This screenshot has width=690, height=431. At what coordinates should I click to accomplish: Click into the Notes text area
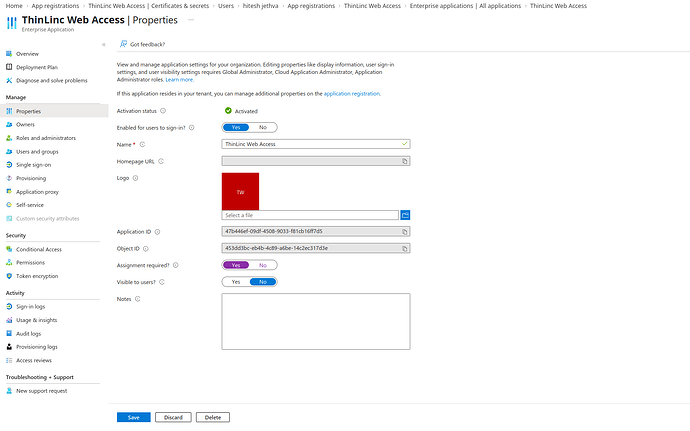(316, 321)
